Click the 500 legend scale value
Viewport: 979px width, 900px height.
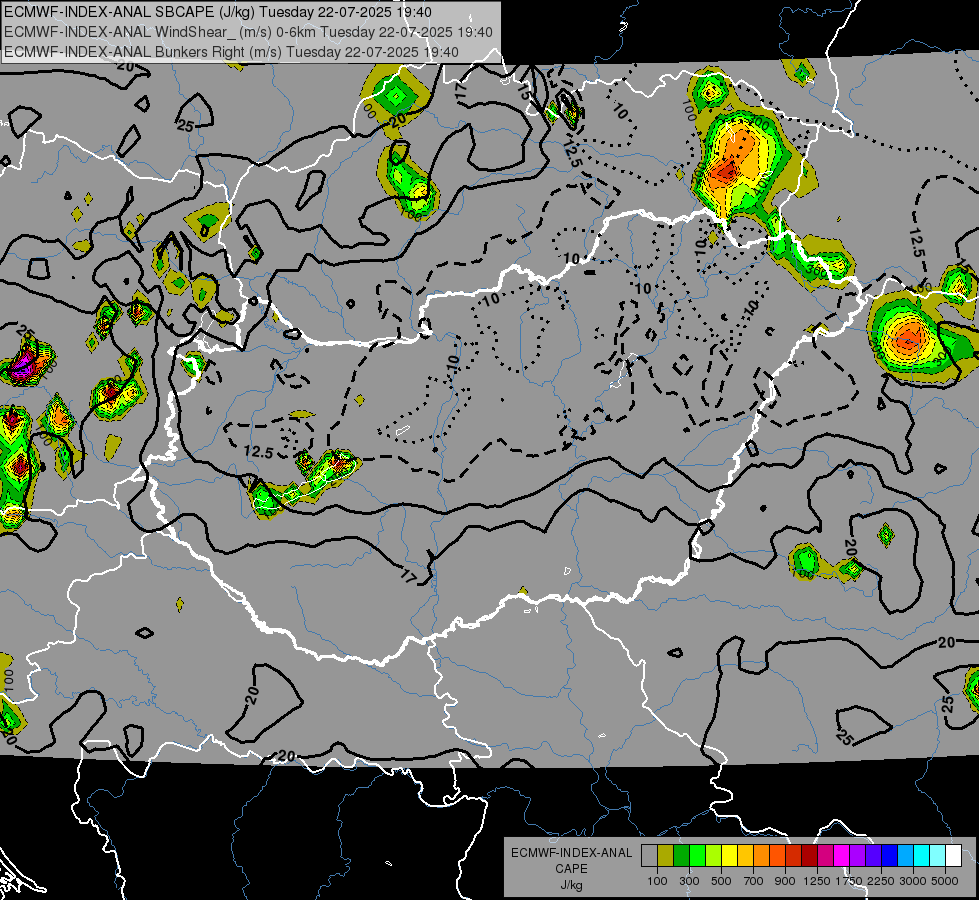[x=721, y=881]
